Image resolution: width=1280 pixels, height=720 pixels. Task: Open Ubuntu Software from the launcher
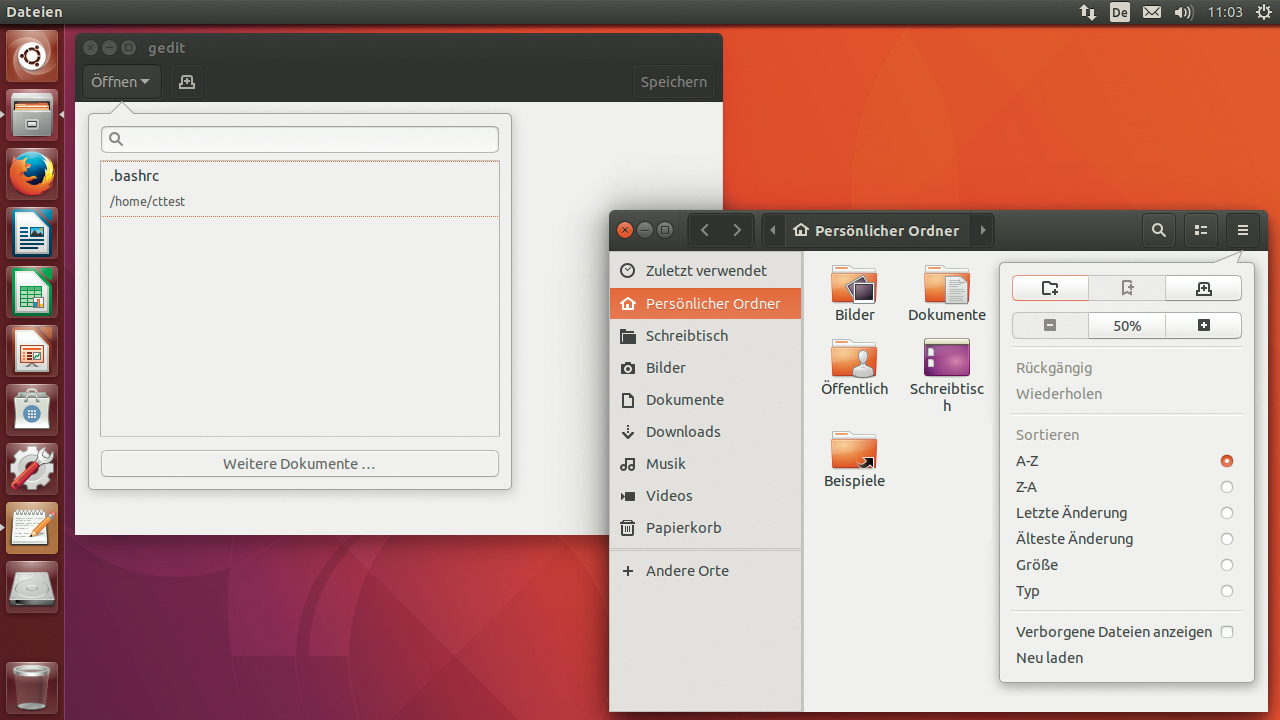[33, 411]
